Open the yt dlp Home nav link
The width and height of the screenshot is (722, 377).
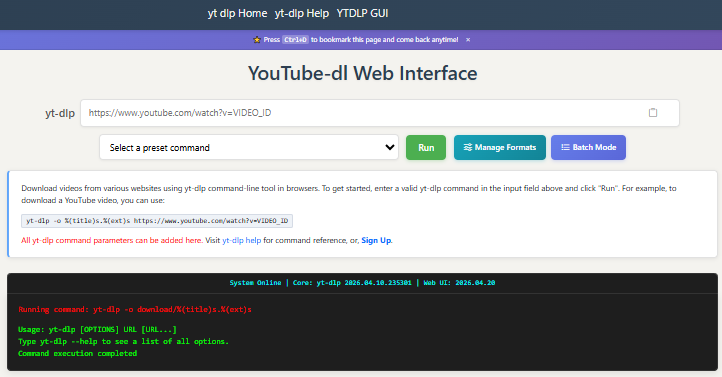coord(237,13)
